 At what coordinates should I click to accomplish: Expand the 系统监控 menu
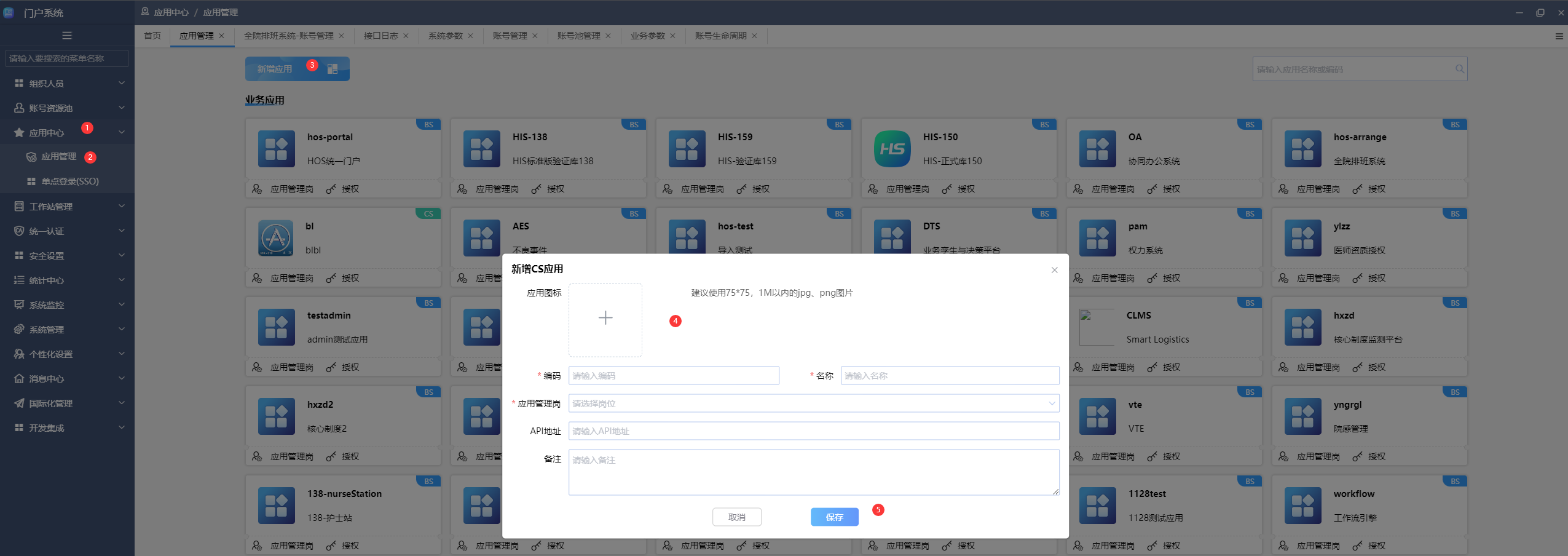pyautogui.click(x=67, y=304)
